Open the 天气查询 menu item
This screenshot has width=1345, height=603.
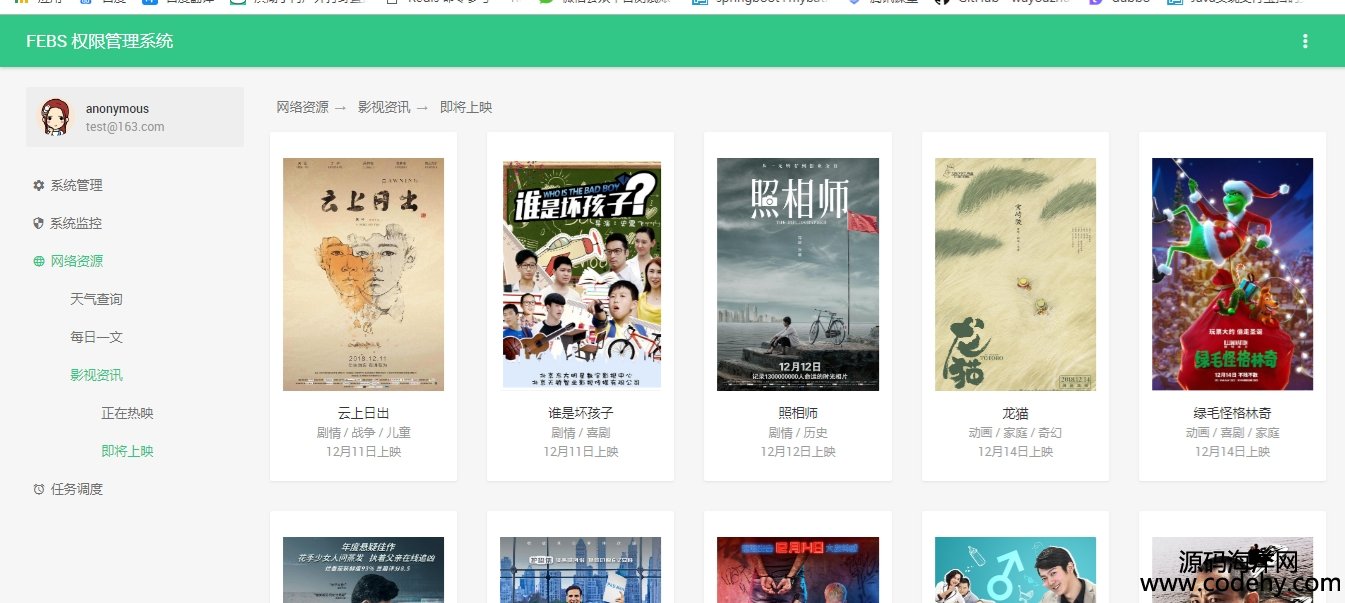[x=96, y=299]
